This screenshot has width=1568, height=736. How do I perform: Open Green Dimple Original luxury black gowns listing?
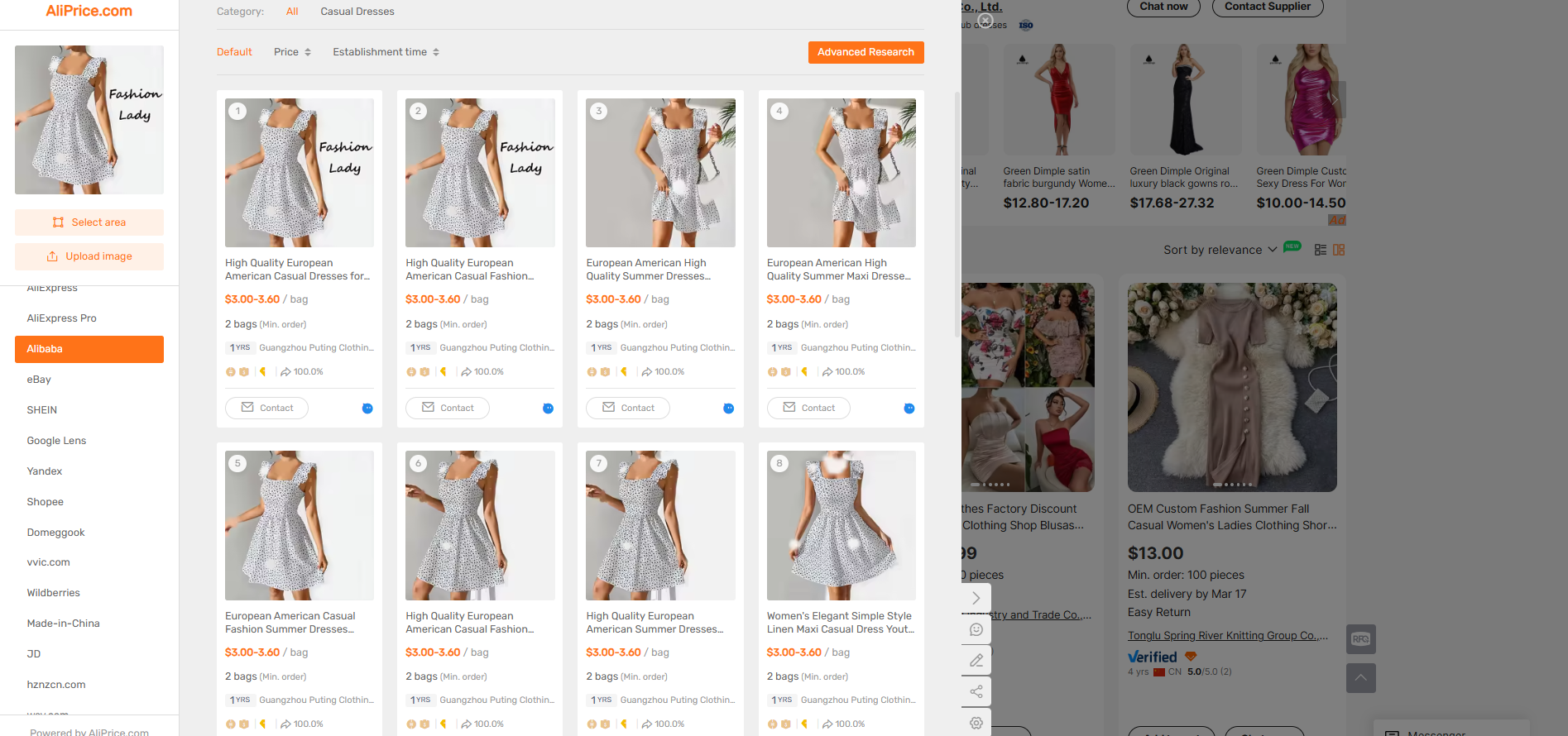pyautogui.click(x=1184, y=178)
